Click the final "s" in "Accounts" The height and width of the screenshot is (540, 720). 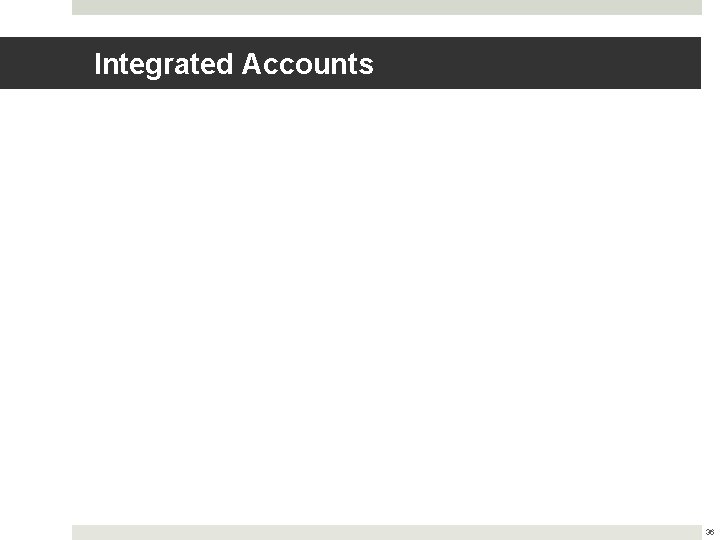[367, 66]
